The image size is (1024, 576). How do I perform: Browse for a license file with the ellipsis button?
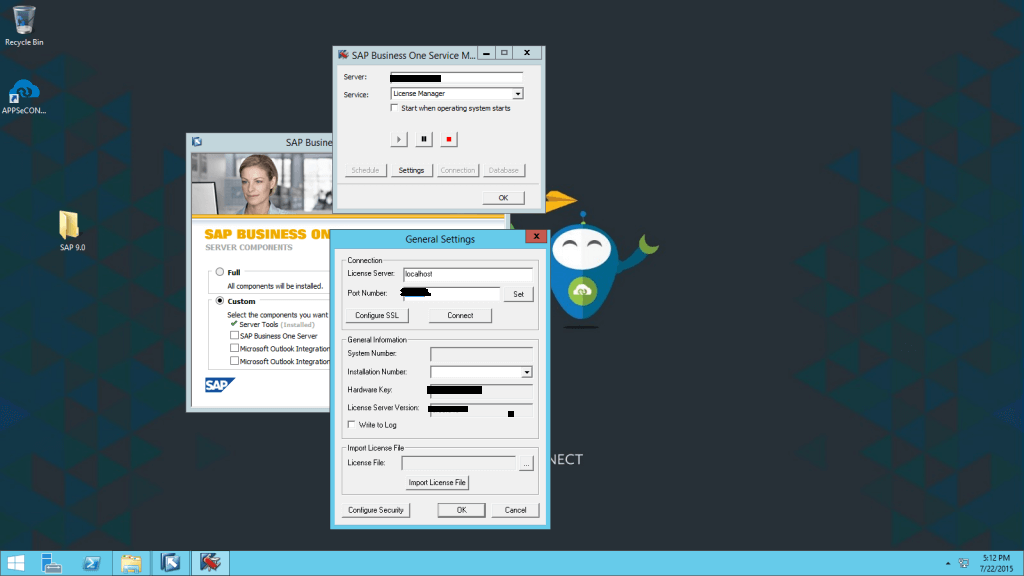point(526,463)
